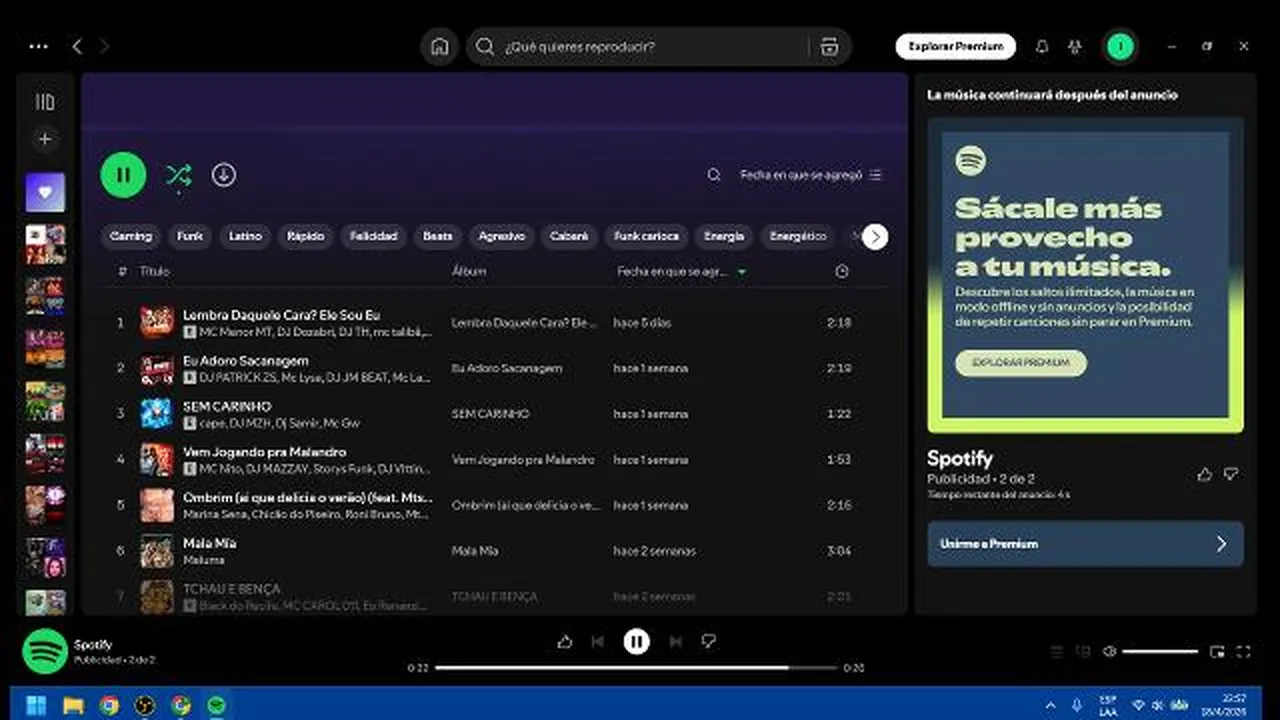Select the Latino filter chip

tap(245, 237)
